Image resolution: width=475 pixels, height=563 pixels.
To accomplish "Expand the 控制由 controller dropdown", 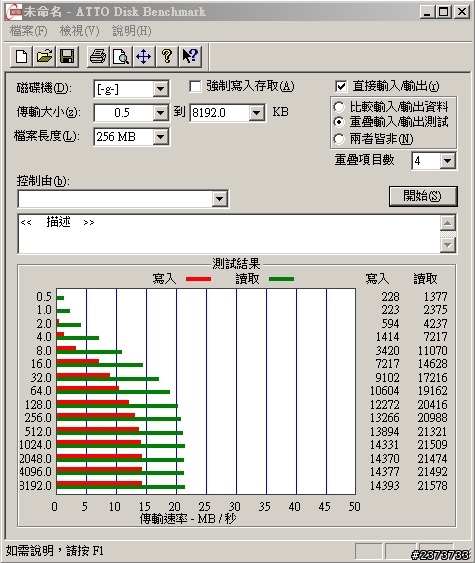I will (x=219, y=199).
